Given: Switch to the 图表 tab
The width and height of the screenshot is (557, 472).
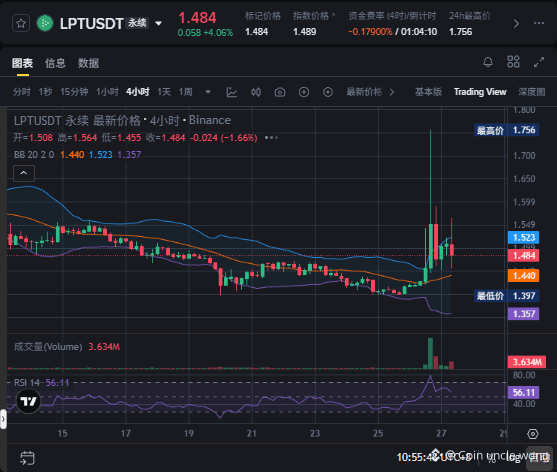Looking at the screenshot, I should click(22, 63).
